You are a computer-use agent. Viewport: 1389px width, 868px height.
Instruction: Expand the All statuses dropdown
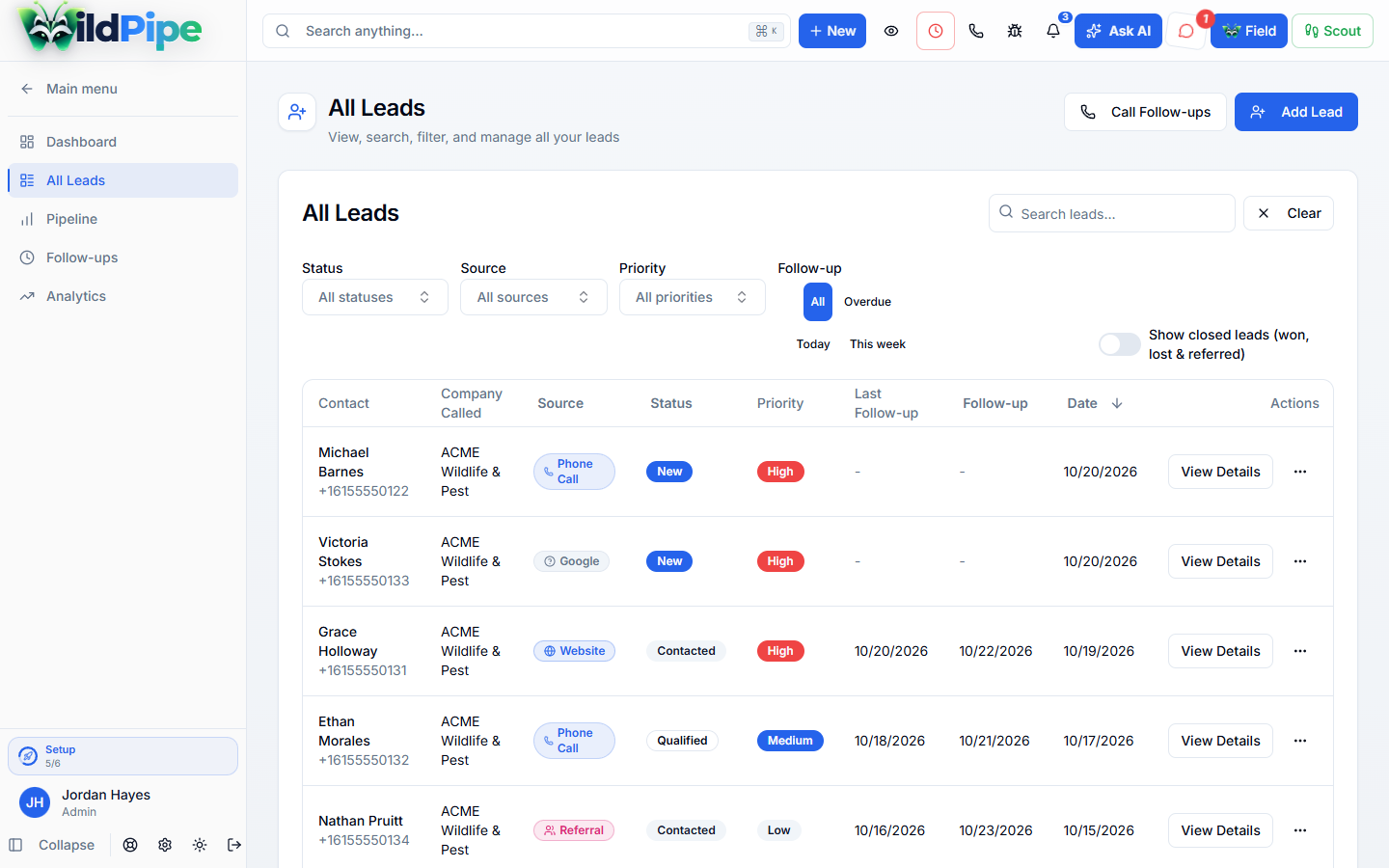[x=375, y=297]
